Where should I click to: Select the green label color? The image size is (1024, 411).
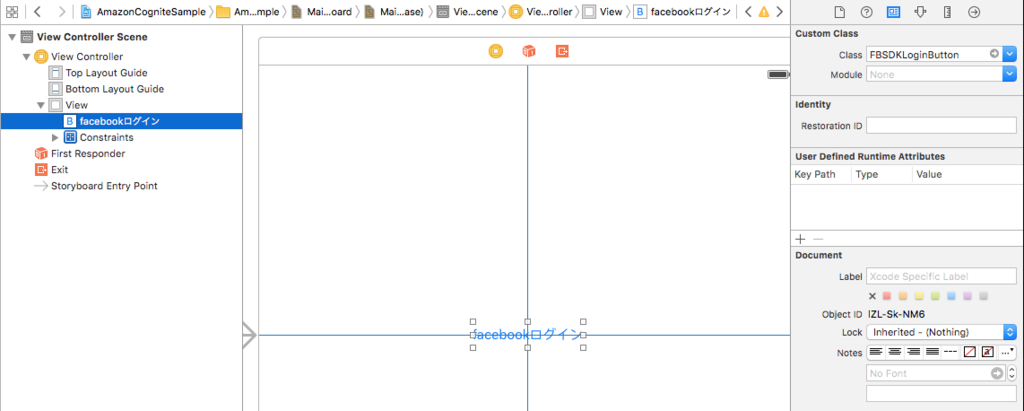pyautogui.click(x=935, y=296)
